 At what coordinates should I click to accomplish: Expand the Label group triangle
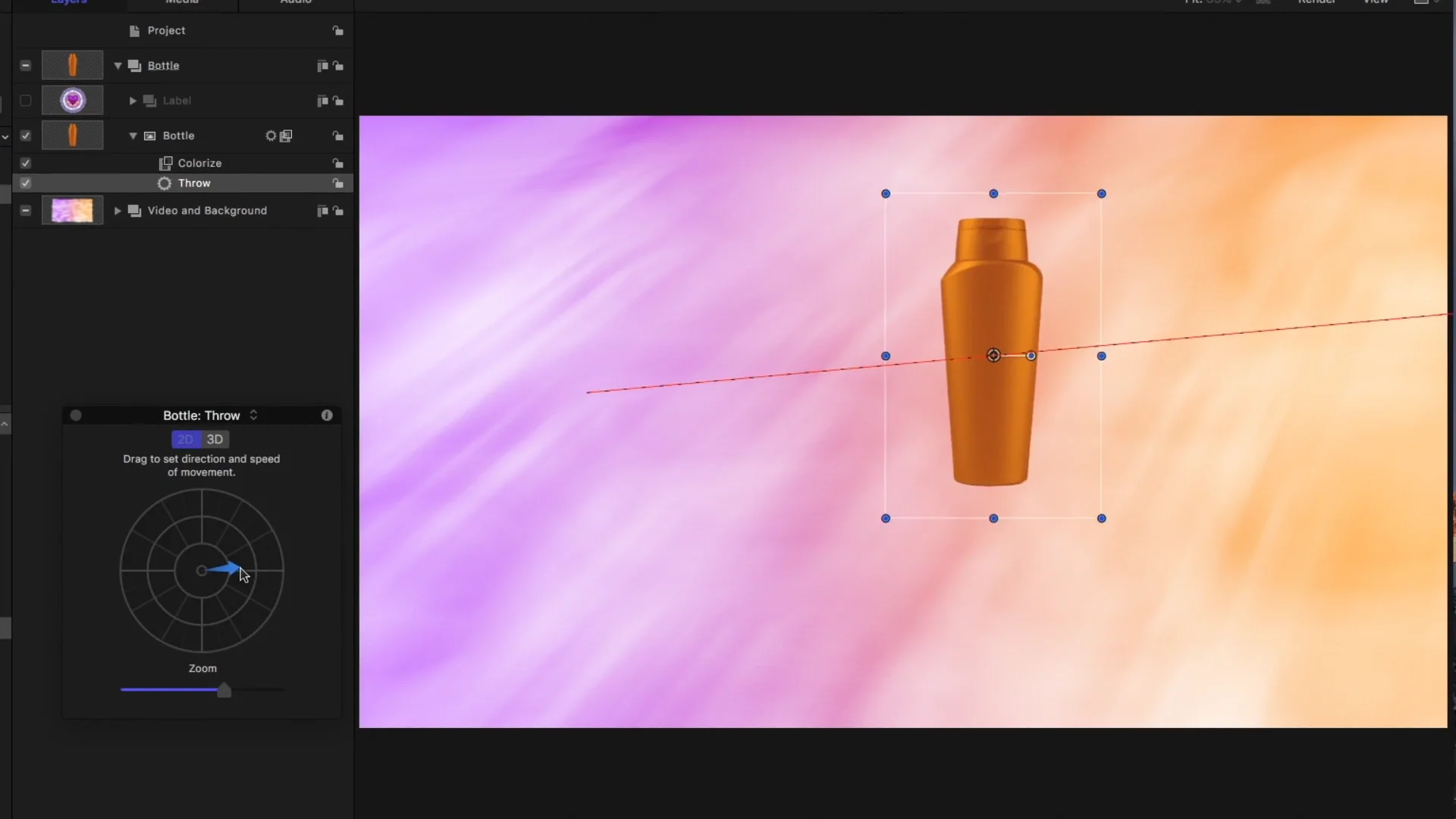tap(133, 101)
